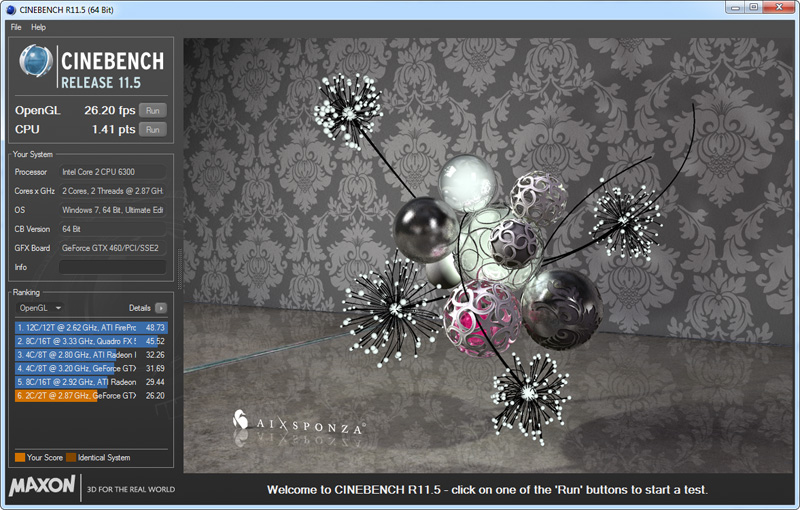
Task: Run the CPU benchmark test
Action: 153,130
